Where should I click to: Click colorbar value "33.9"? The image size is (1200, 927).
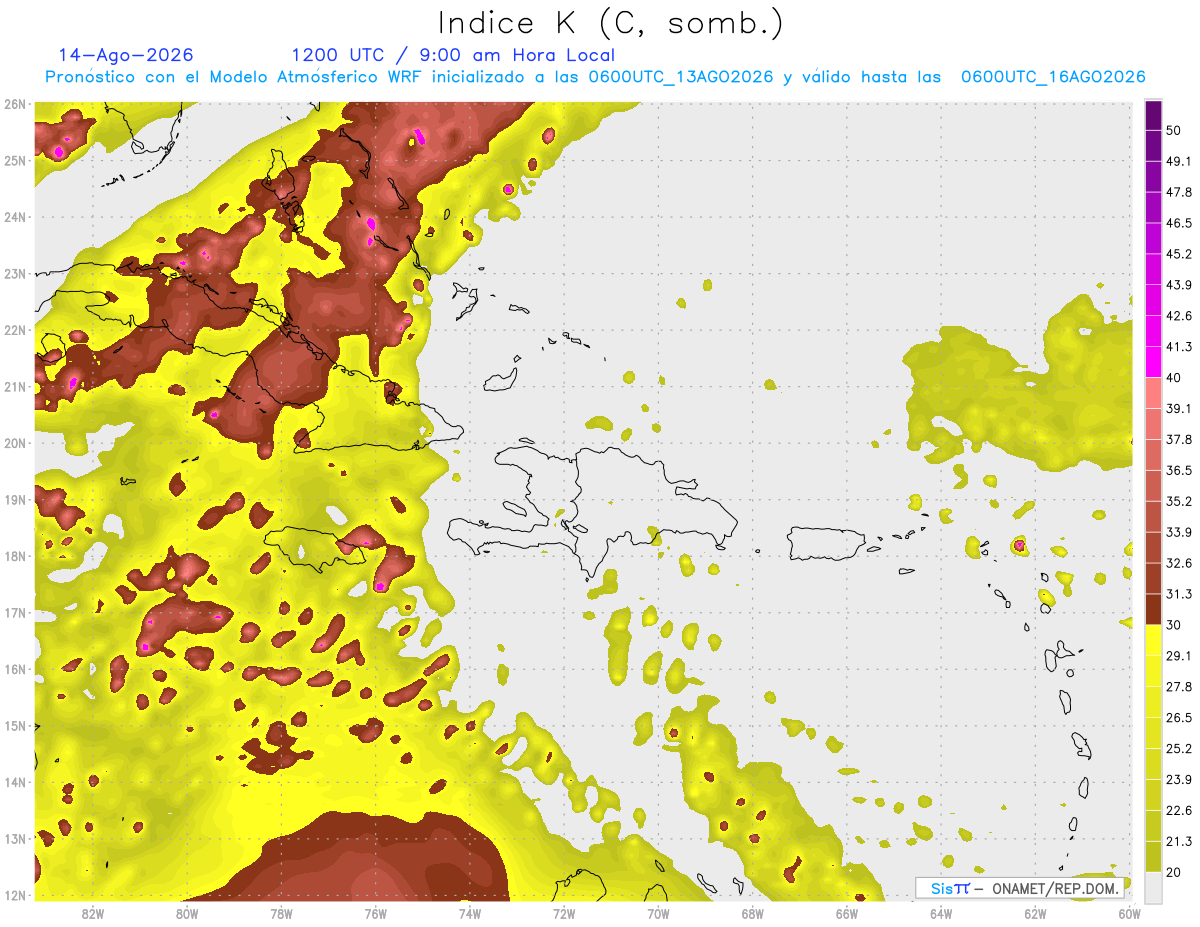1178,532
